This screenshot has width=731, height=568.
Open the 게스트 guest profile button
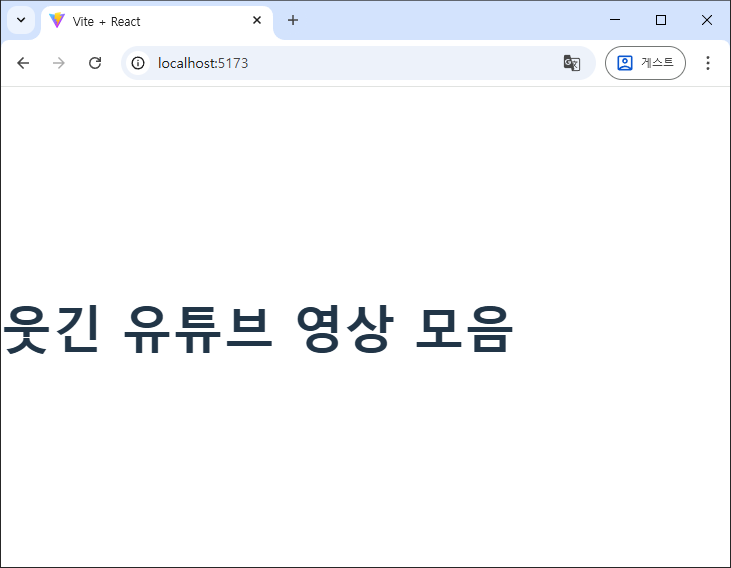coord(645,63)
